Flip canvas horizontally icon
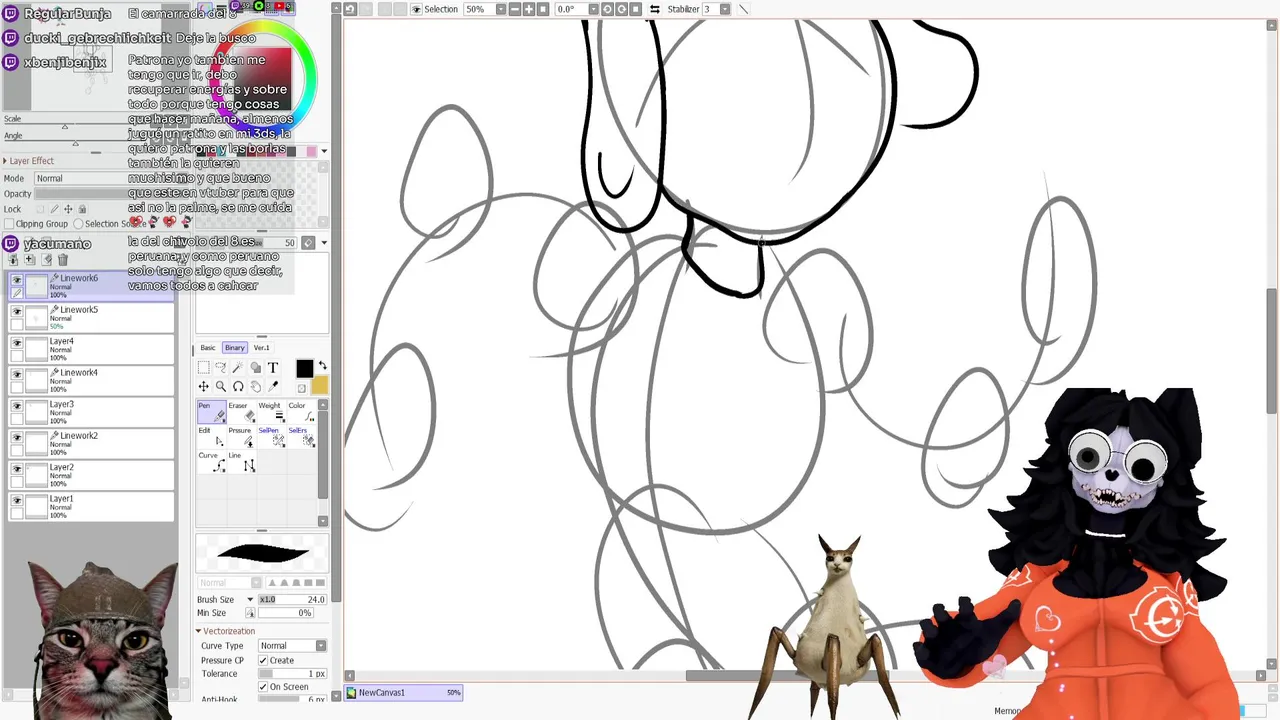The height and width of the screenshot is (720, 1280). click(x=655, y=9)
